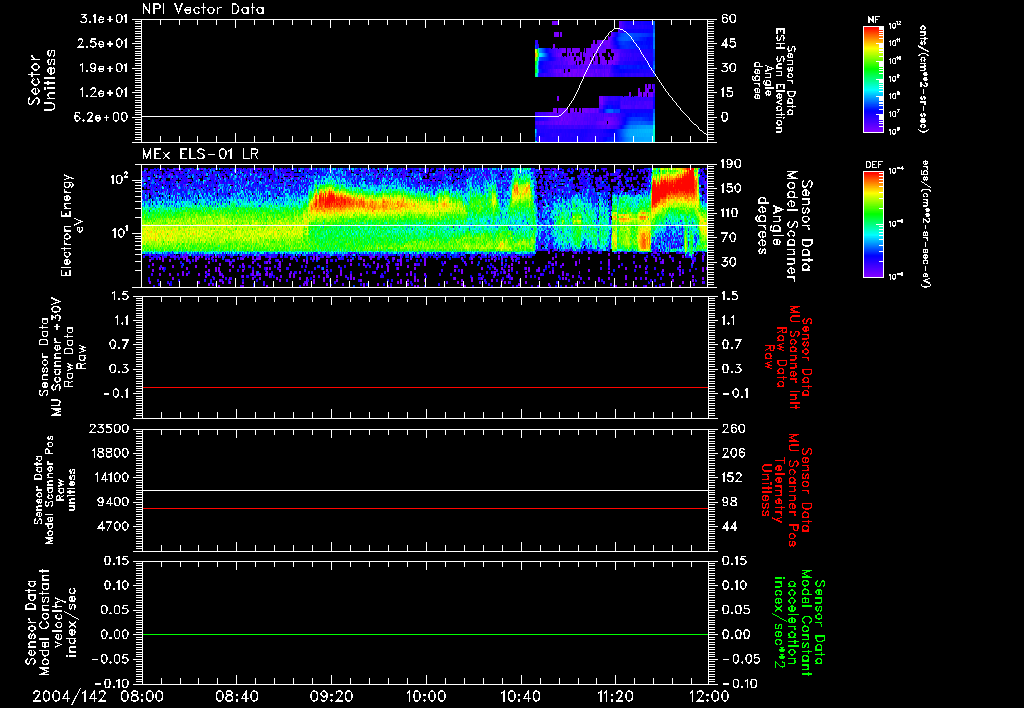This screenshot has height=708, width=1024.
Task: Click the DEF energy flux color bar
Action: pos(873,224)
